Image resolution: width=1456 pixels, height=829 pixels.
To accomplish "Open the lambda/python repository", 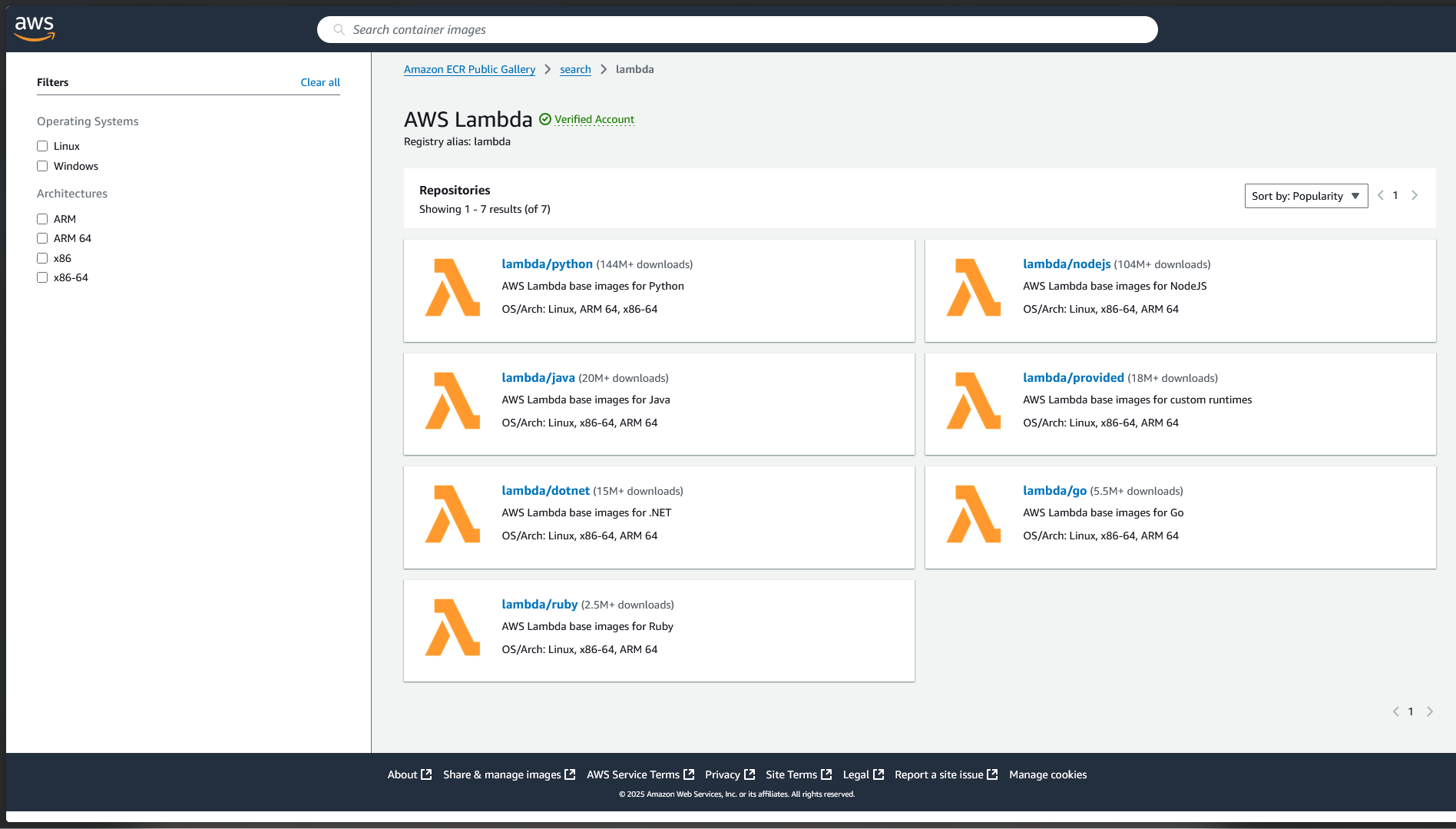I will [547, 264].
